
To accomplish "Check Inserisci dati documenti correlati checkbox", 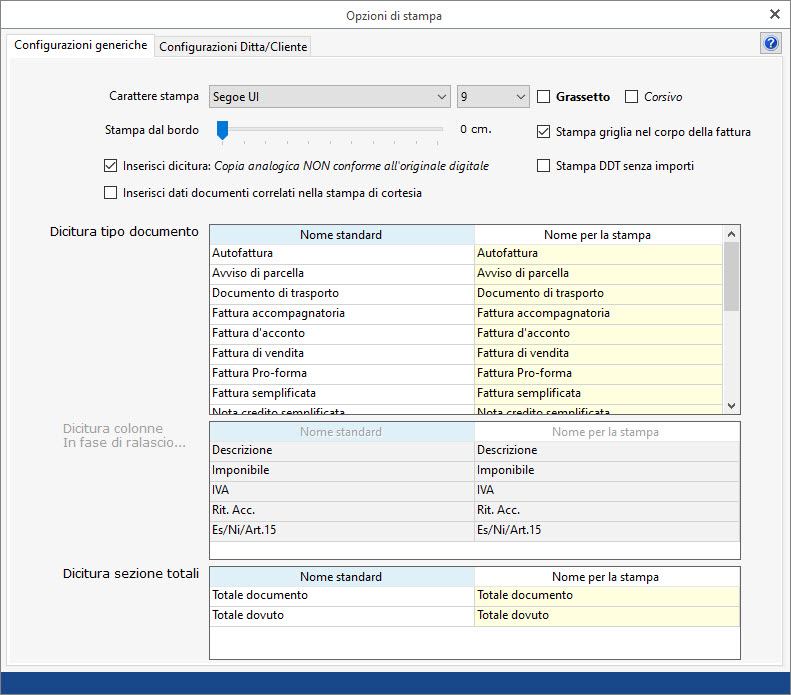I will tap(110, 193).
